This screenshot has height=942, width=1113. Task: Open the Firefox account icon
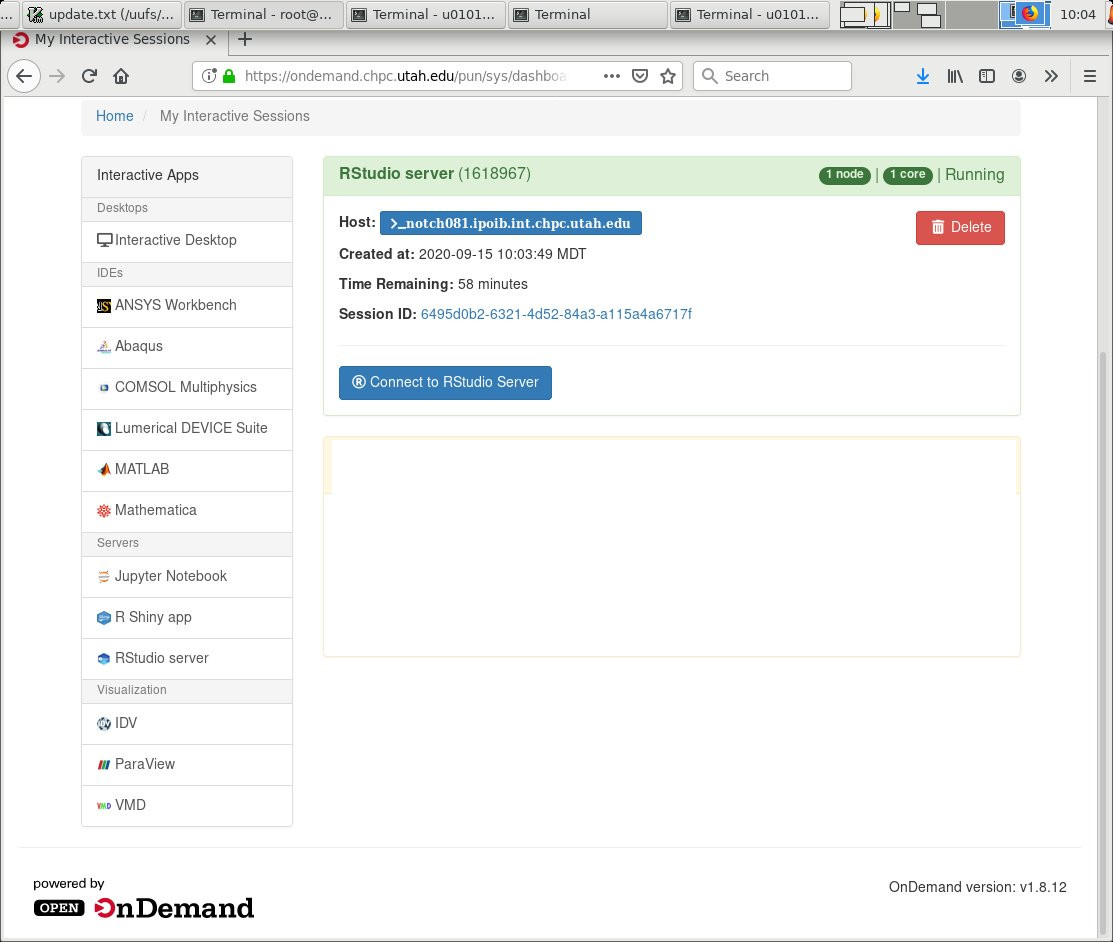click(1019, 76)
